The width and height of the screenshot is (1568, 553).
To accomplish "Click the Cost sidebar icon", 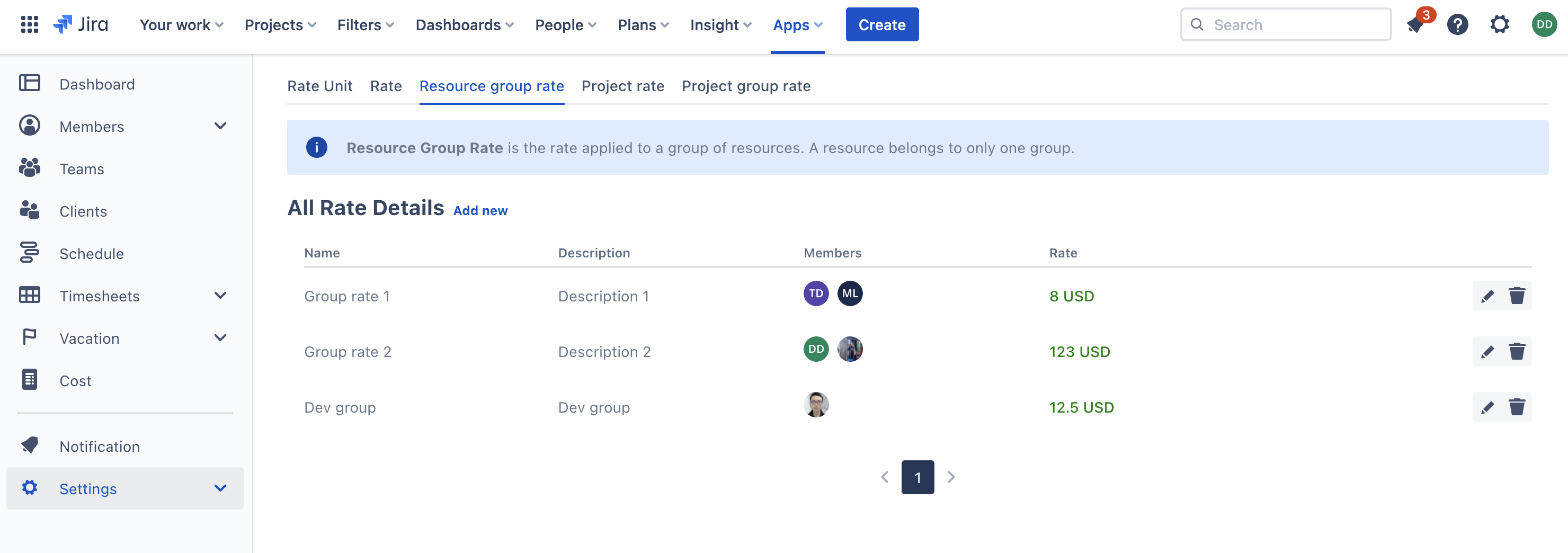I will pos(29,380).
